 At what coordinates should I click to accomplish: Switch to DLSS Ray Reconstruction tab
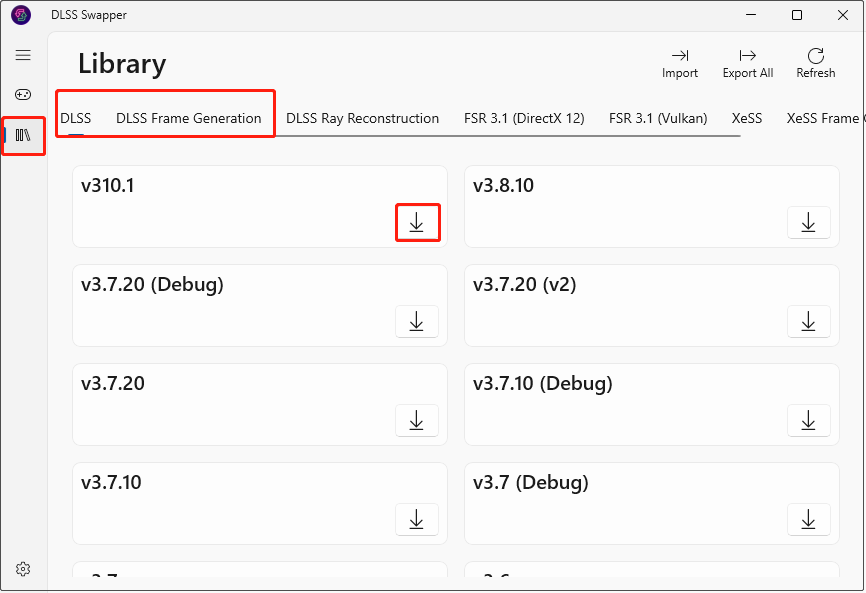pos(362,118)
